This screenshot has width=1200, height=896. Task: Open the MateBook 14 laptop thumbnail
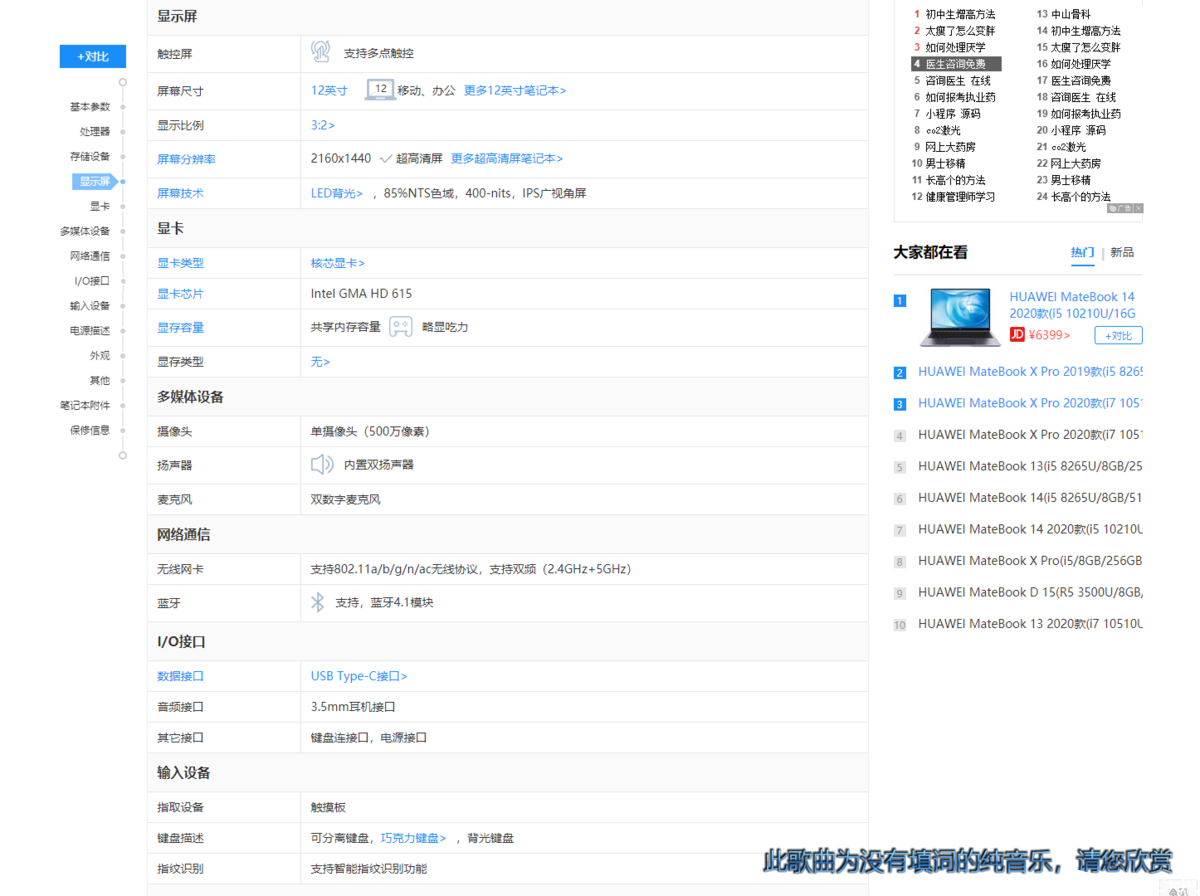point(960,317)
